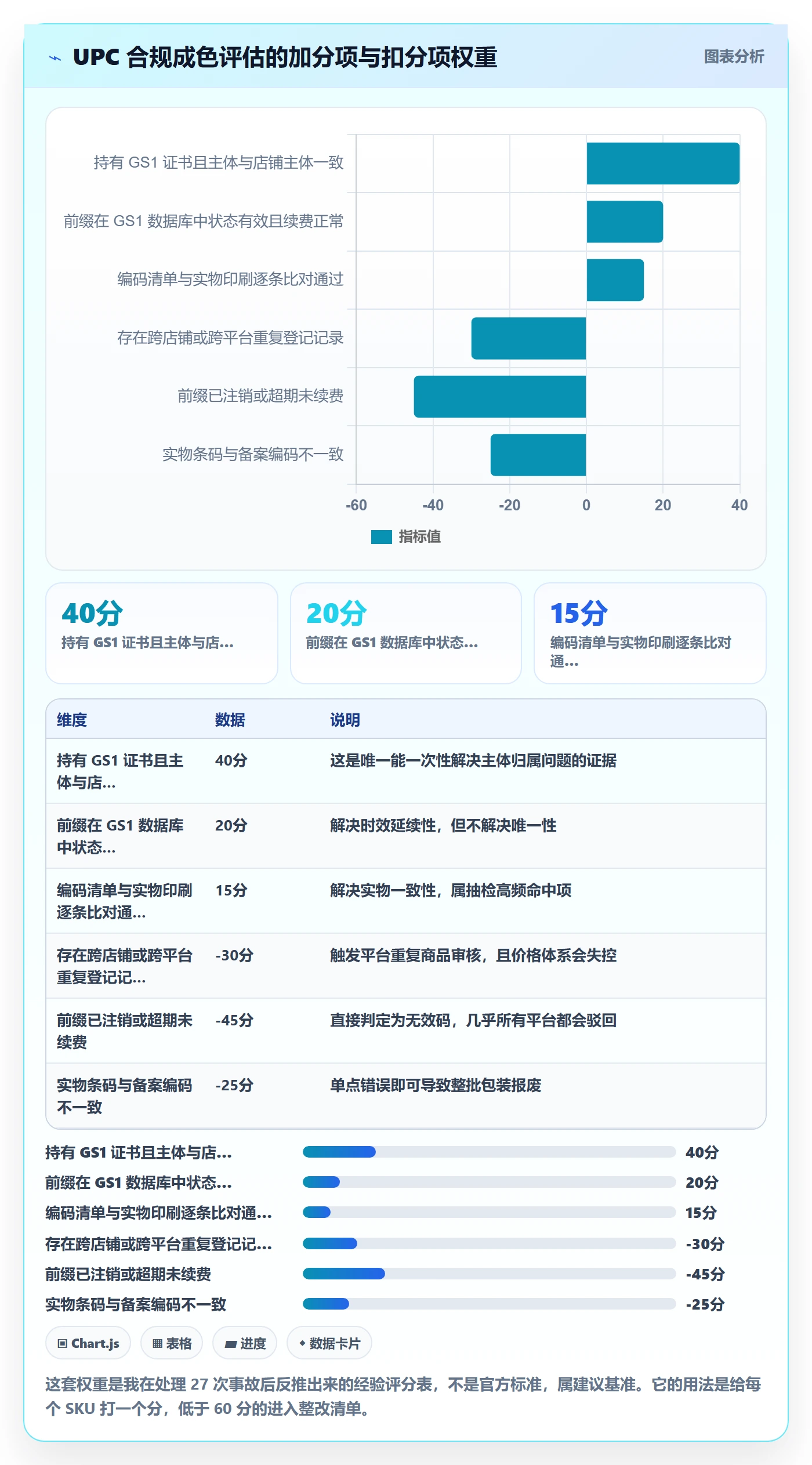
Task: Click the 数据卡片 tag chip
Action: pyautogui.click(x=329, y=1343)
